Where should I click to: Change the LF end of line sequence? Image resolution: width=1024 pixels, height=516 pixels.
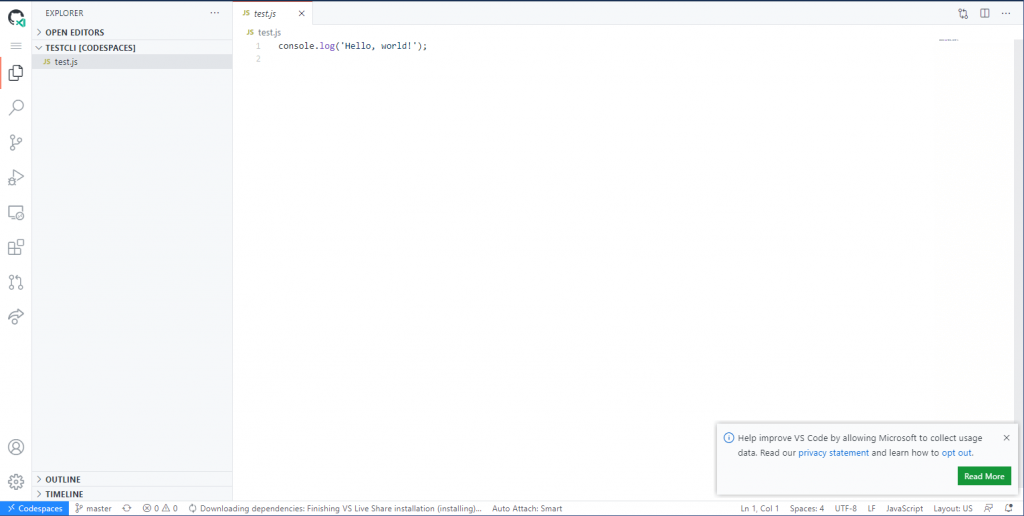point(872,508)
